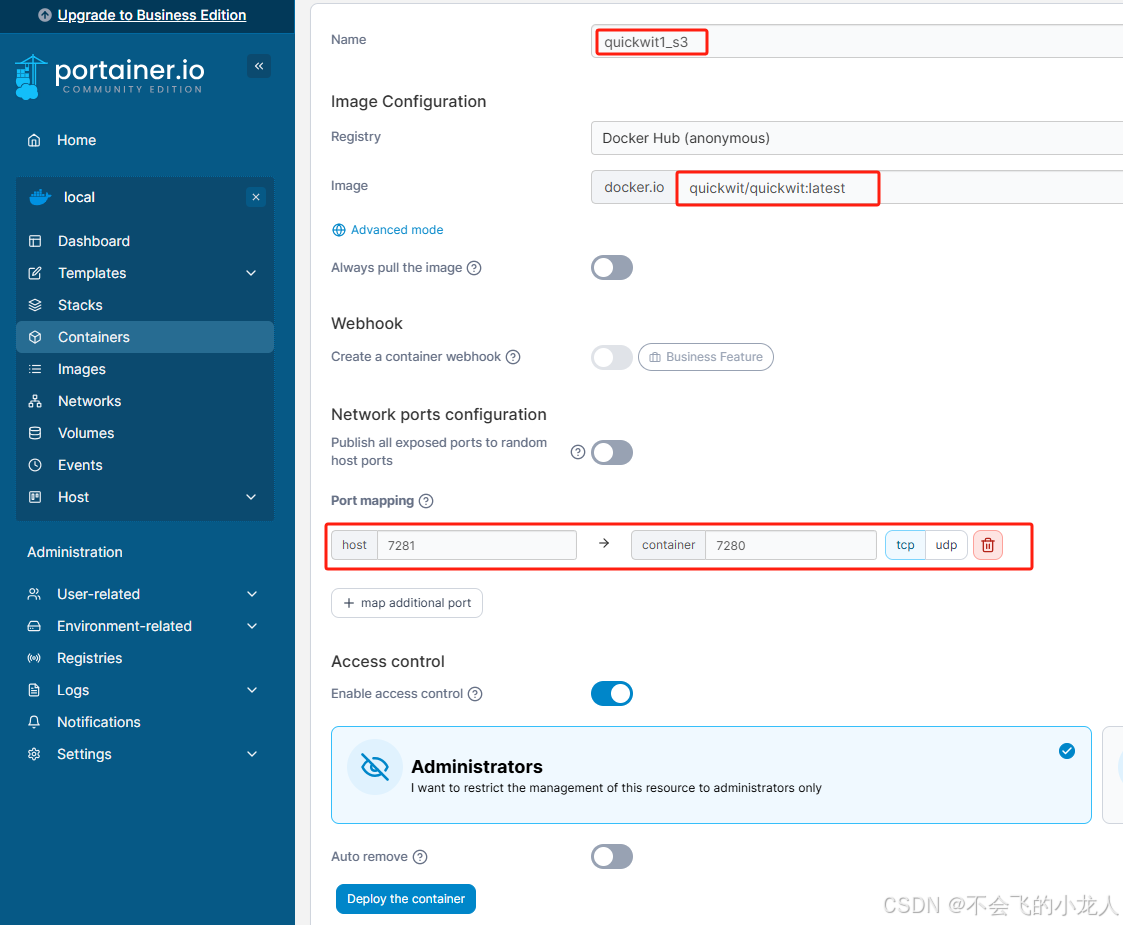This screenshot has height=925, width=1123.
Task: Select the Administrators access control card
Action: click(x=711, y=775)
